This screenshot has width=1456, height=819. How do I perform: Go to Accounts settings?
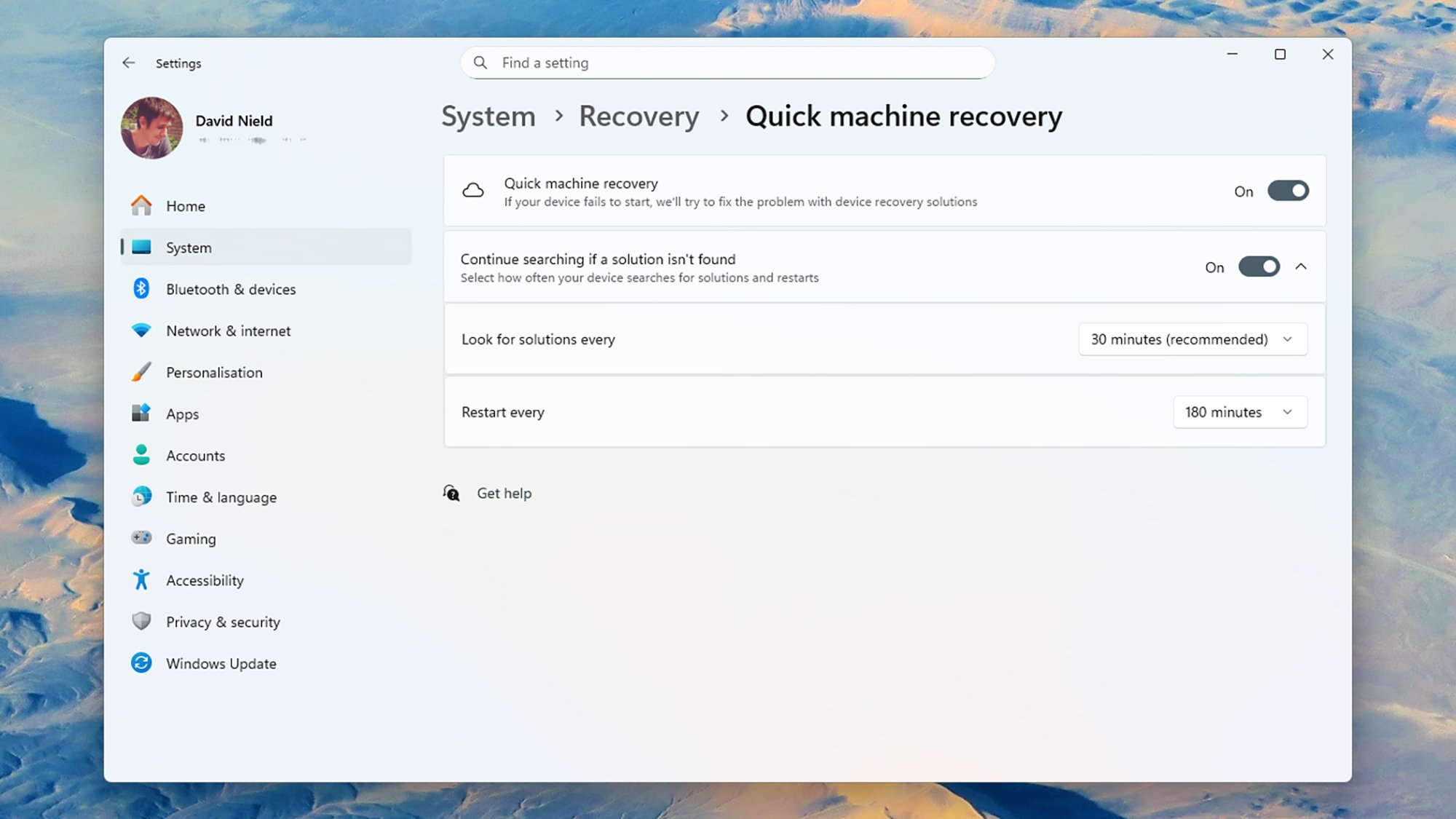(x=266, y=455)
